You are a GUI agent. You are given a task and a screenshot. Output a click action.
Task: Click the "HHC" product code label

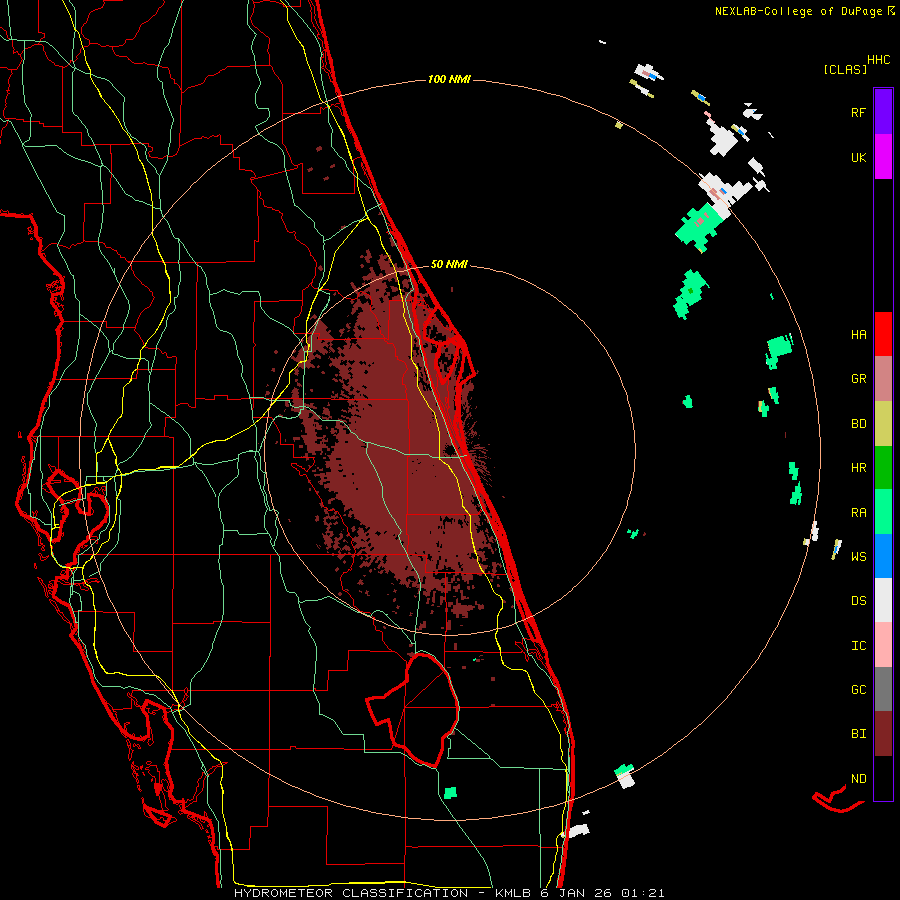click(x=879, y=60)
